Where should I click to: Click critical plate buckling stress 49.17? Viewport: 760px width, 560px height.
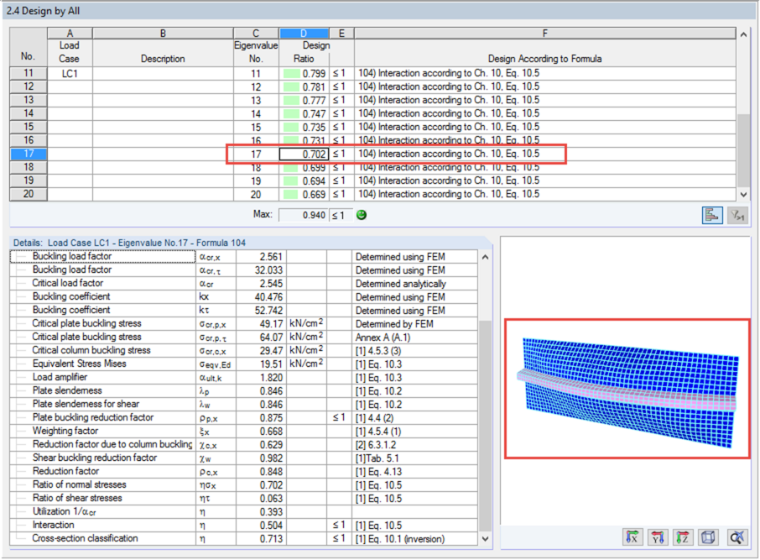[261, 324]
